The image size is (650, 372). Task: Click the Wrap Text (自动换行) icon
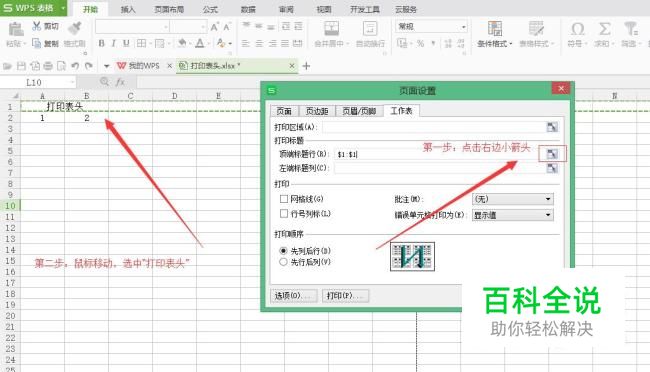370,28
